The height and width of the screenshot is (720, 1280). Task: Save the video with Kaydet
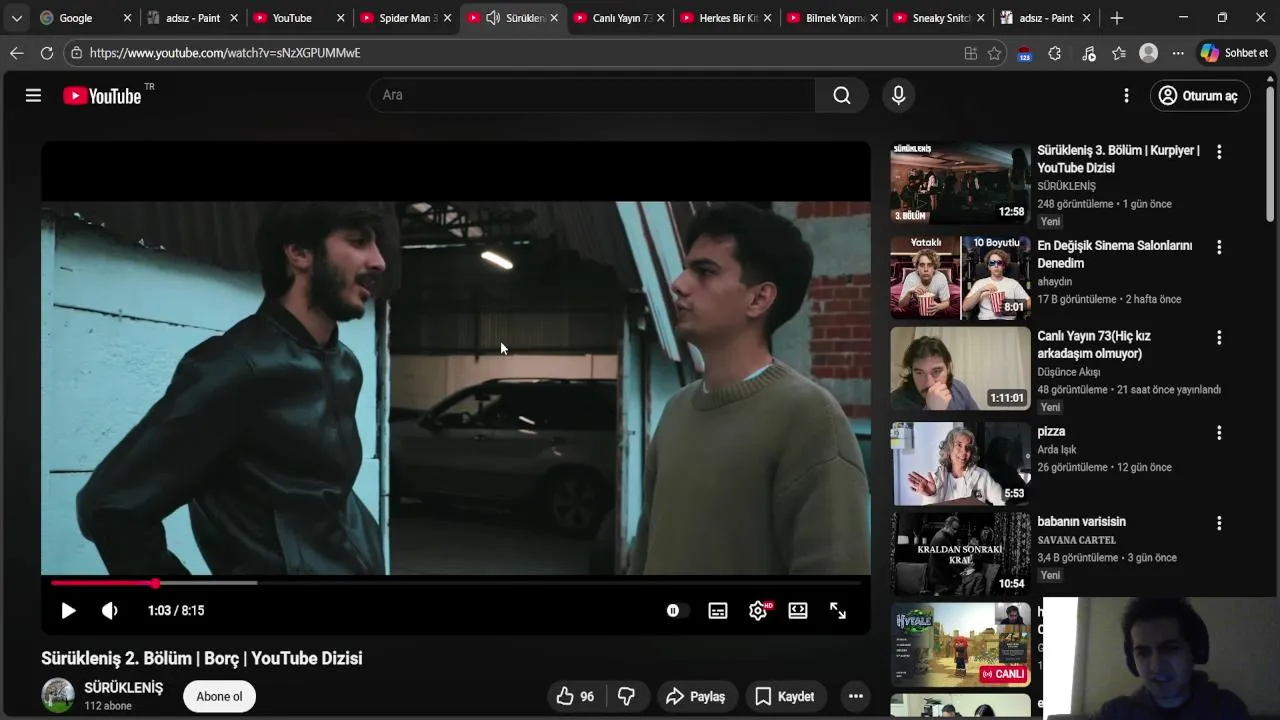point(785,696)
